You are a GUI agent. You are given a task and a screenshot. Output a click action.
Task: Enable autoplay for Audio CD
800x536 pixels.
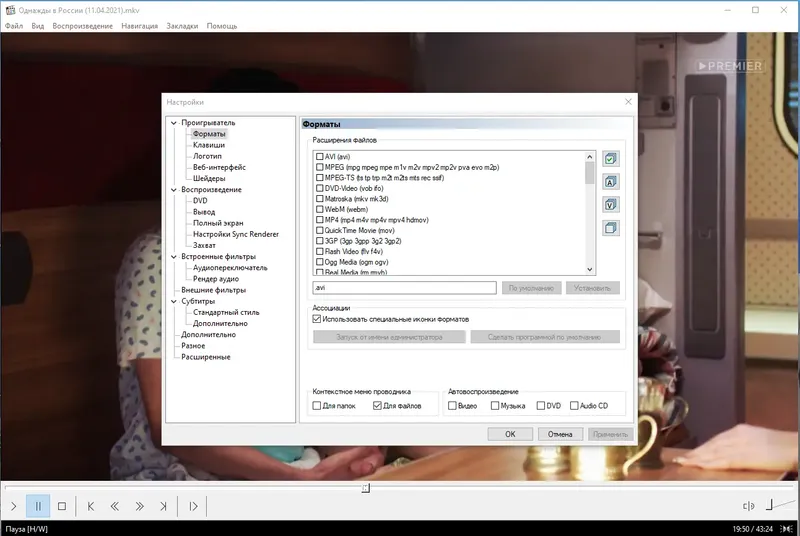pyautogui.click(x=574, y=405)
